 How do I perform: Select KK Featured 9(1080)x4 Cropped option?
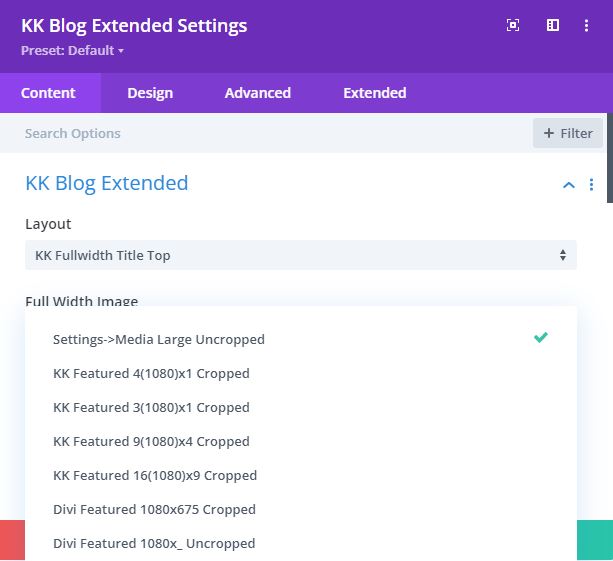pyautogui.click(x=301, y=441)
